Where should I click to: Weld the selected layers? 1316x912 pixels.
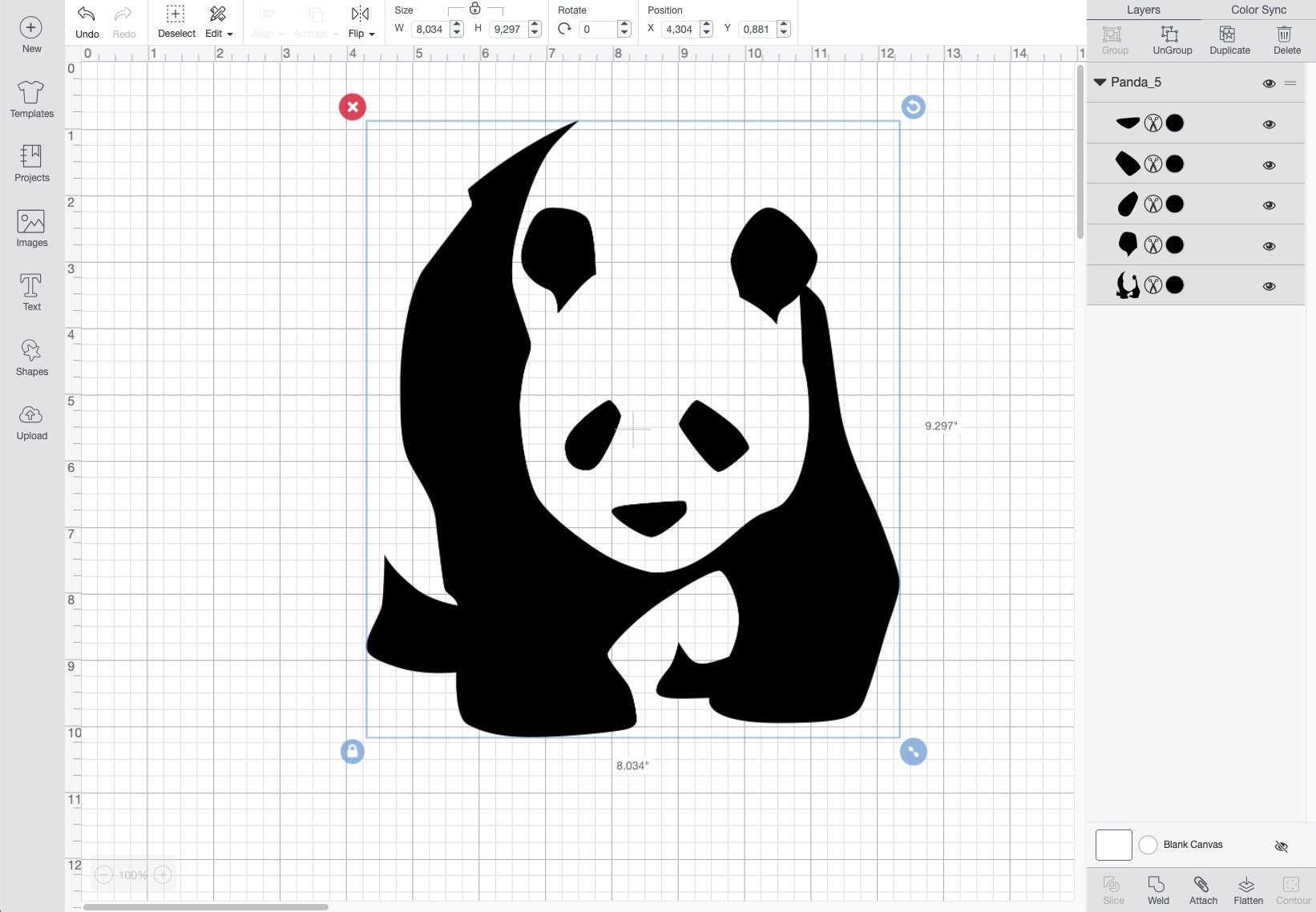pos(1157,890)
